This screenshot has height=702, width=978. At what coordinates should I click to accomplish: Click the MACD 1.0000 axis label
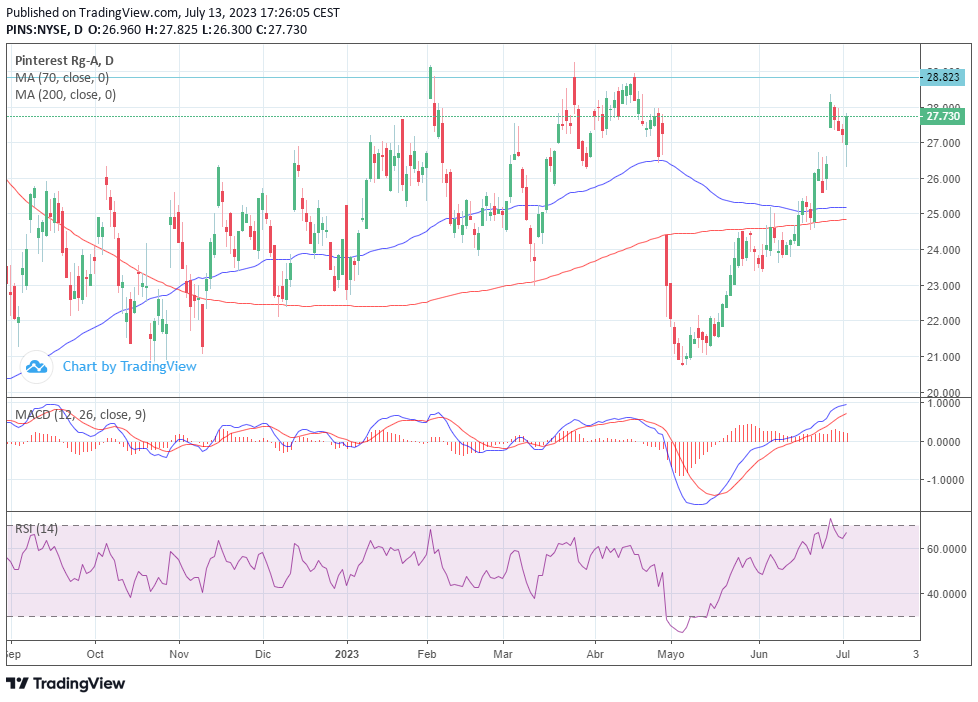point(943,403)
